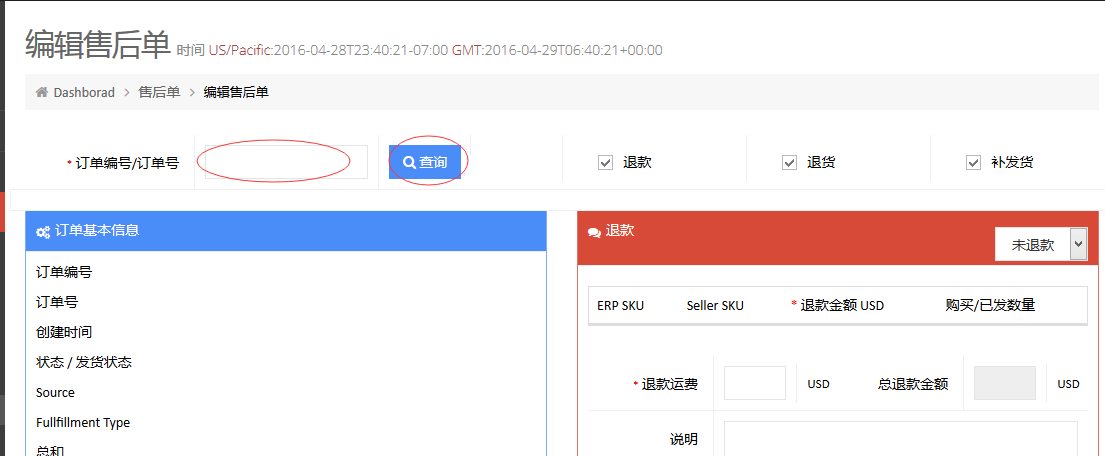Focus the 订单编号/订单号 input field
Screen dimensions: 1105x456
click(x=286, y=162)
